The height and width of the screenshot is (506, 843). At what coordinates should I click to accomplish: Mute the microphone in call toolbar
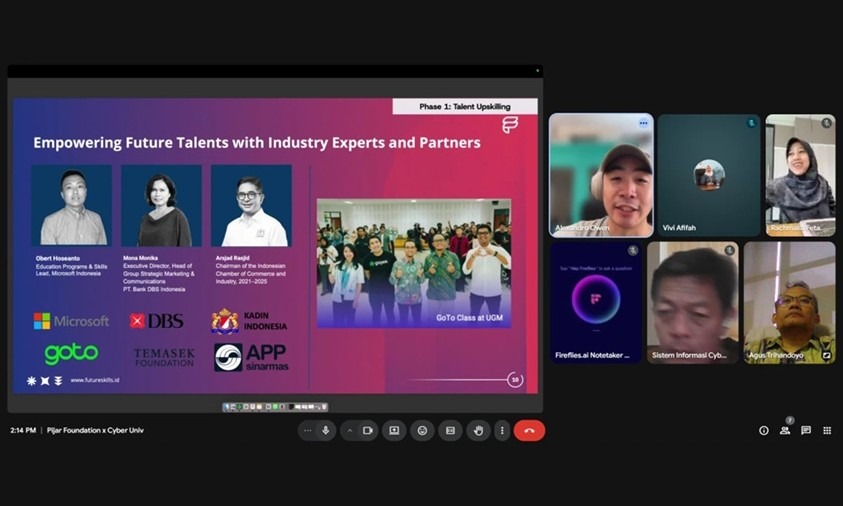pyautogui.click(x=325, y=430)
